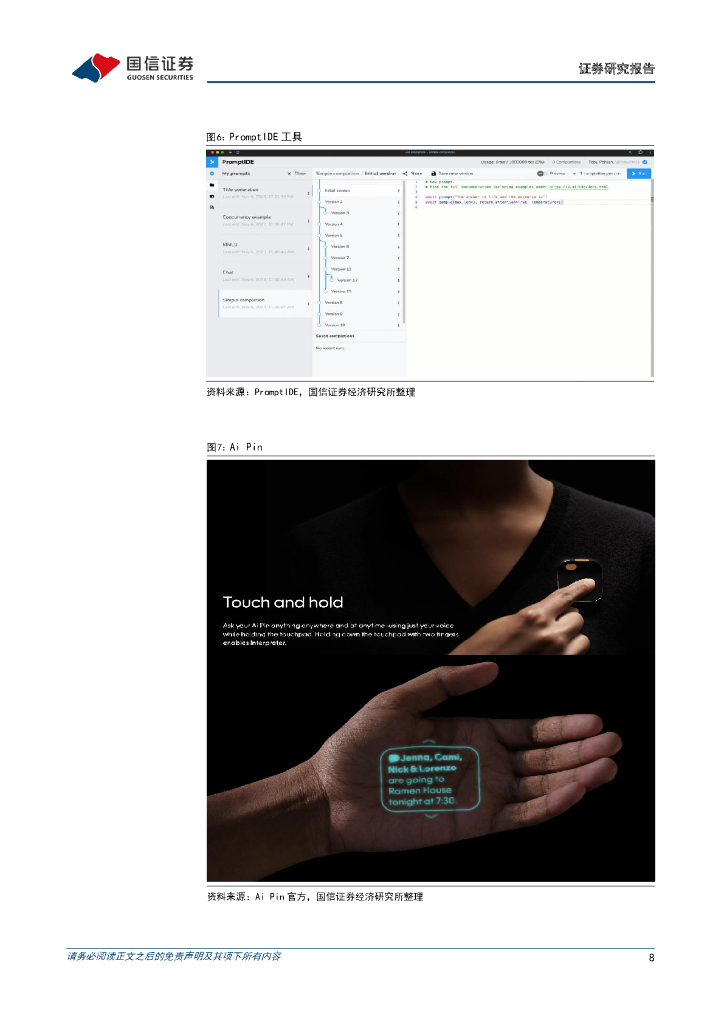
Task: Click code line 4 await prompt statement
Action: point(486,197)
